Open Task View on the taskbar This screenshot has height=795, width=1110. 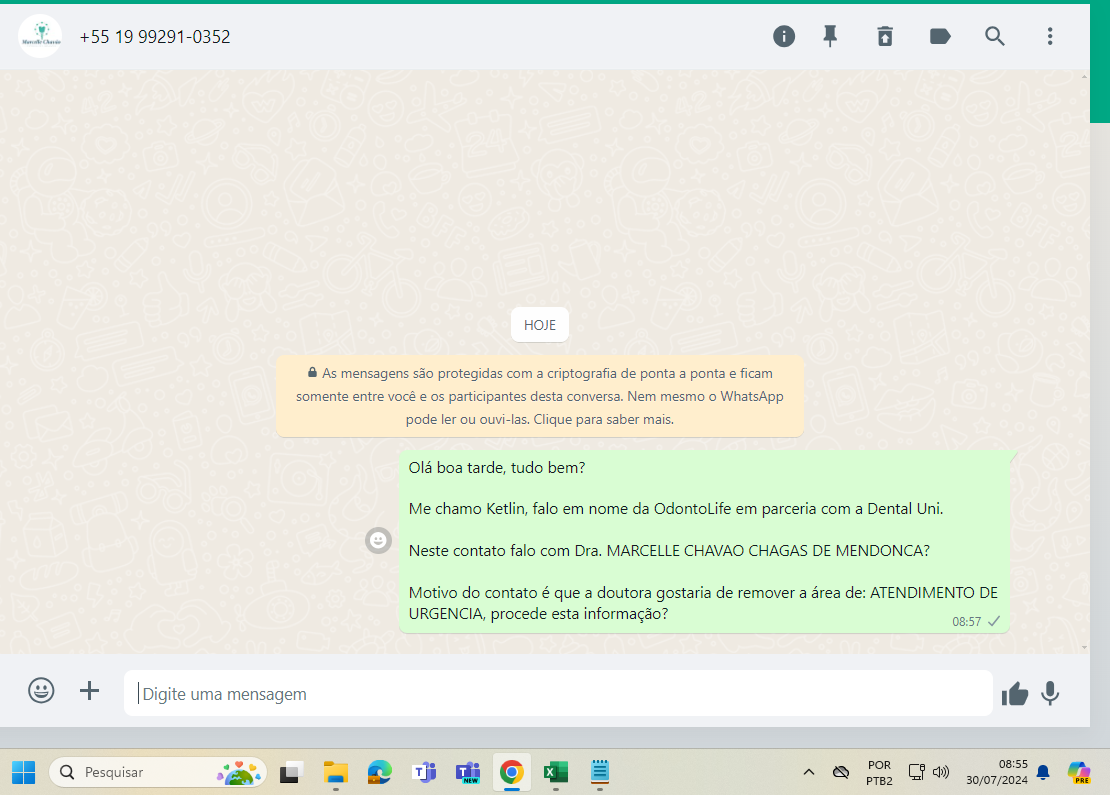tap(291, 772)
